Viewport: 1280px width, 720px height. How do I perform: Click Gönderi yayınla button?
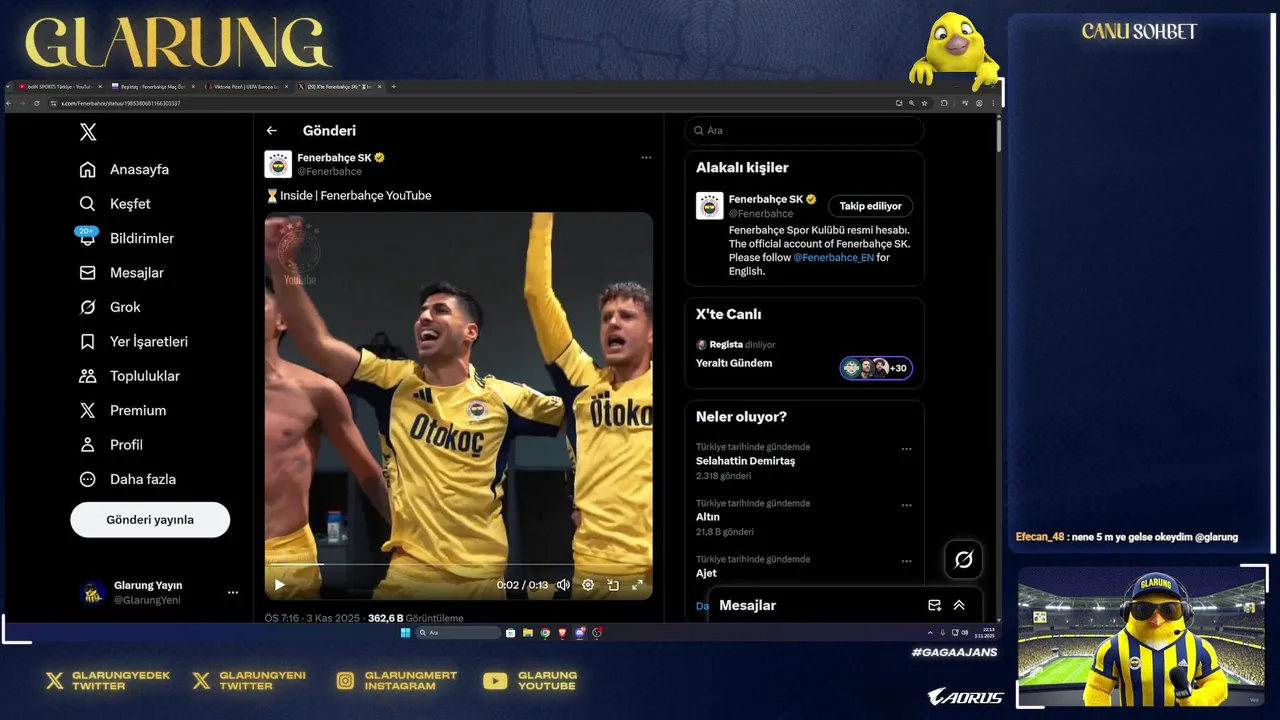150,520
